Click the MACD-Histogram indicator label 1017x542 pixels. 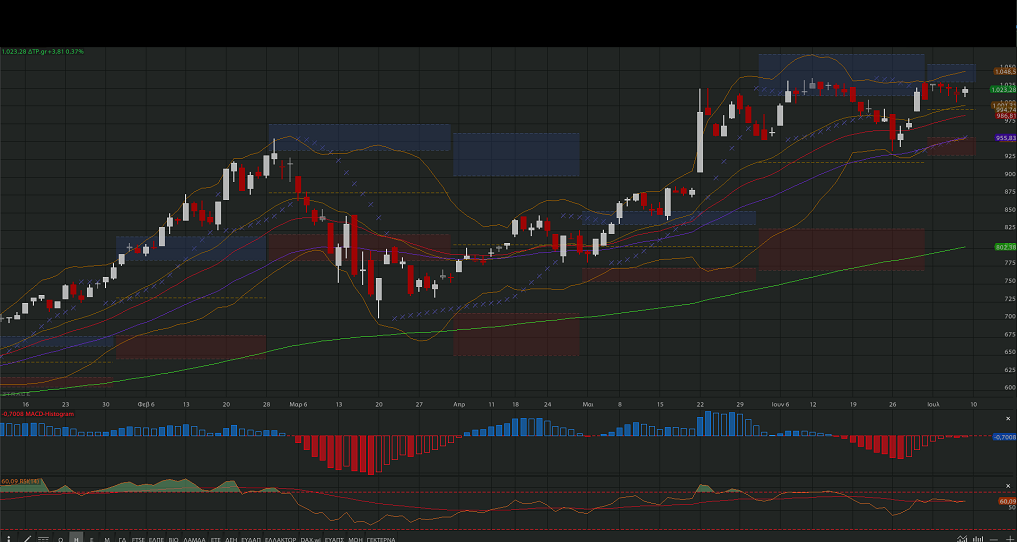(x=37, y=414)
